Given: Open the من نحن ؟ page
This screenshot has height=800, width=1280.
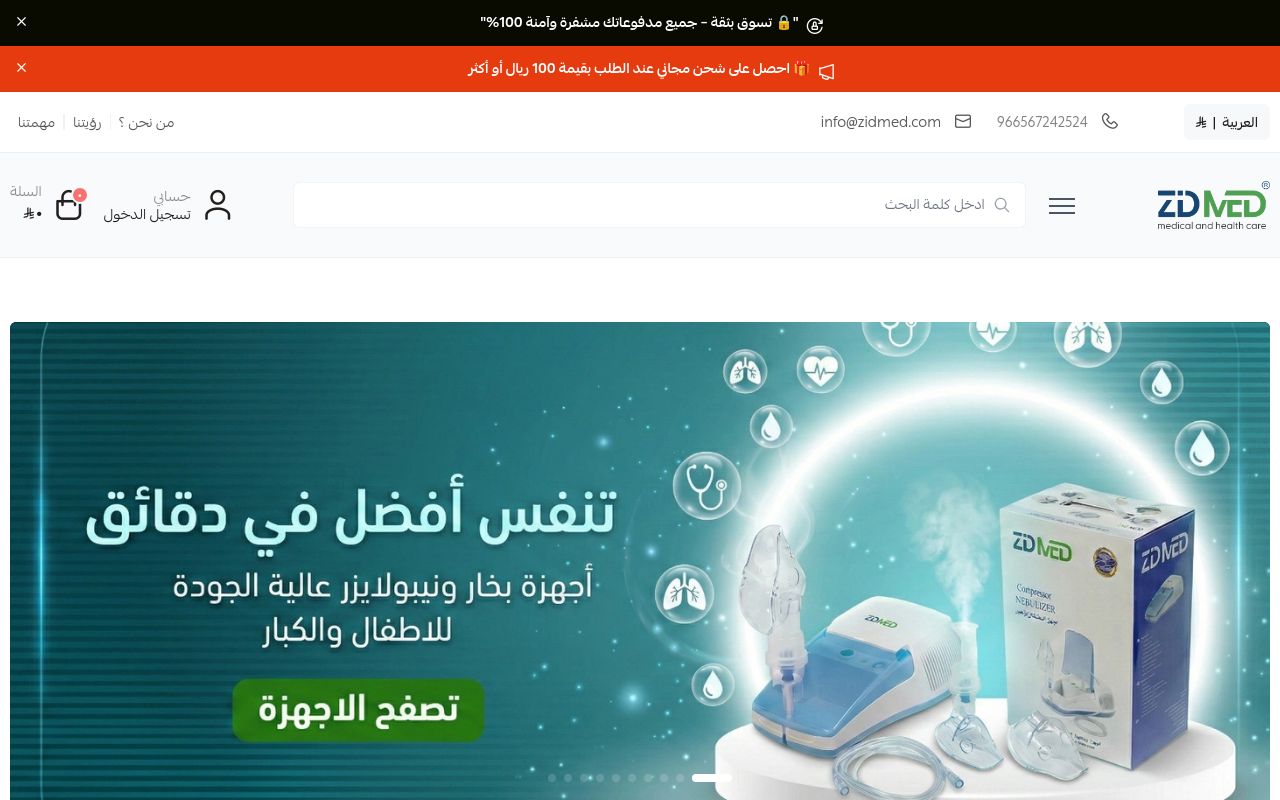Looking at the screenshot, I should tap(146, 122).
